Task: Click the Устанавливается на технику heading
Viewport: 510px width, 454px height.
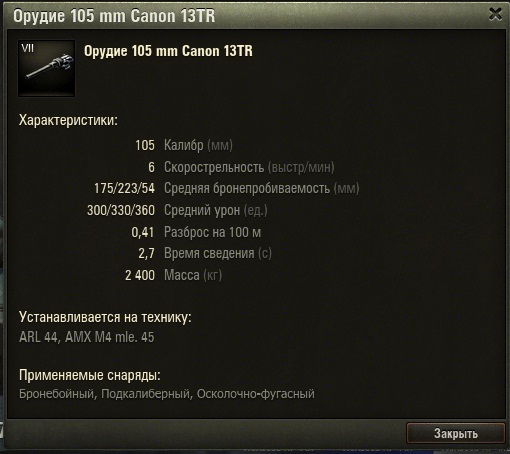Action: point(105,317)
